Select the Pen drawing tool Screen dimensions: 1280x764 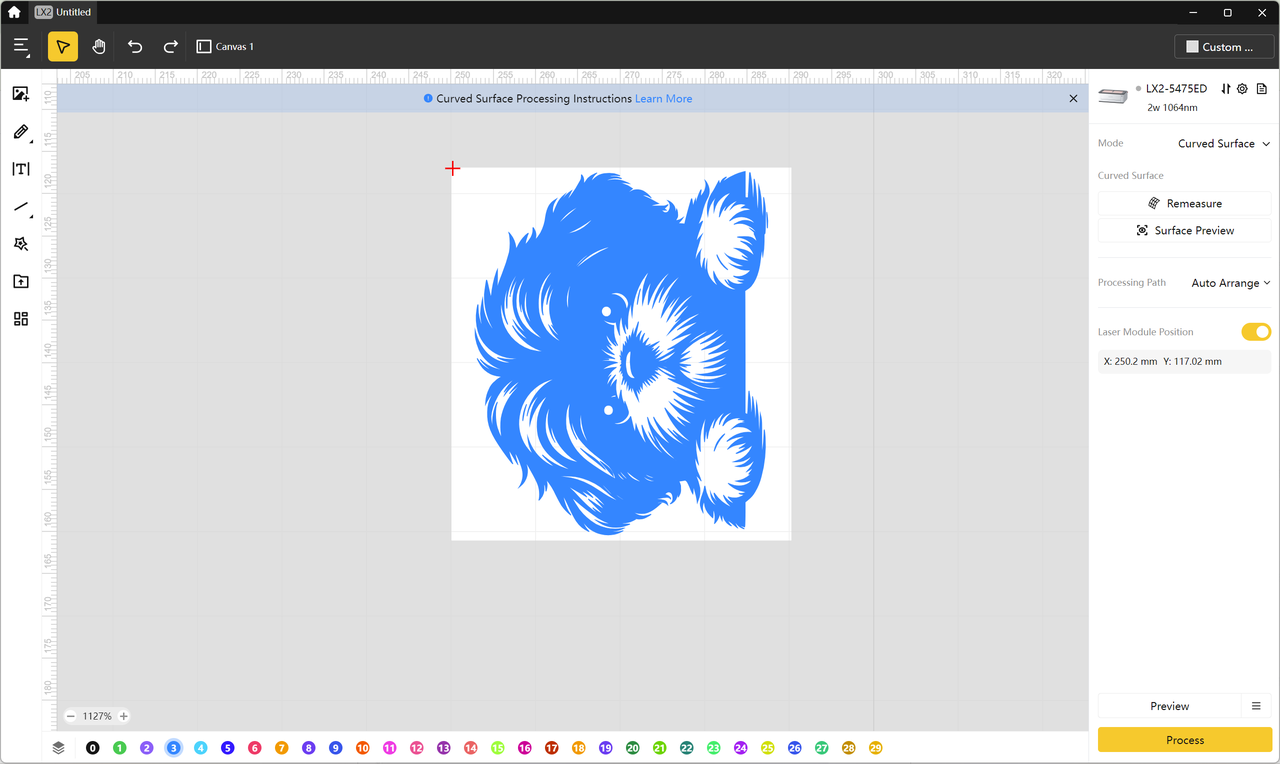pos(20,132)
